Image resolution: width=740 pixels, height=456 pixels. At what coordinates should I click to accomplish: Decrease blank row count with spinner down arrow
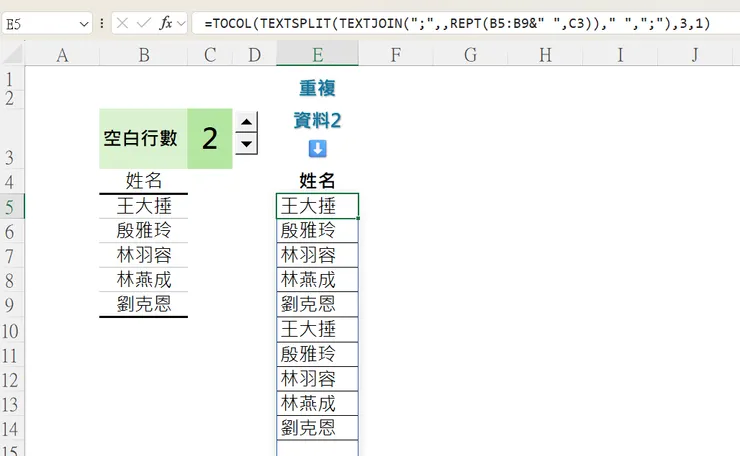(246, 144)
